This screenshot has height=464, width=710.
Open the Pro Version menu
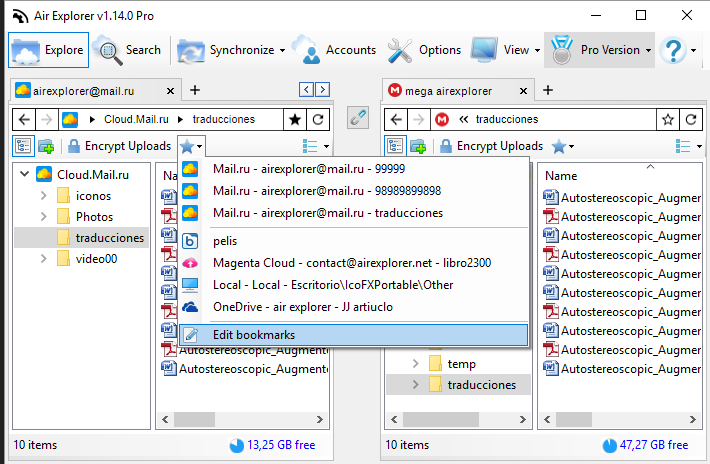600,50
